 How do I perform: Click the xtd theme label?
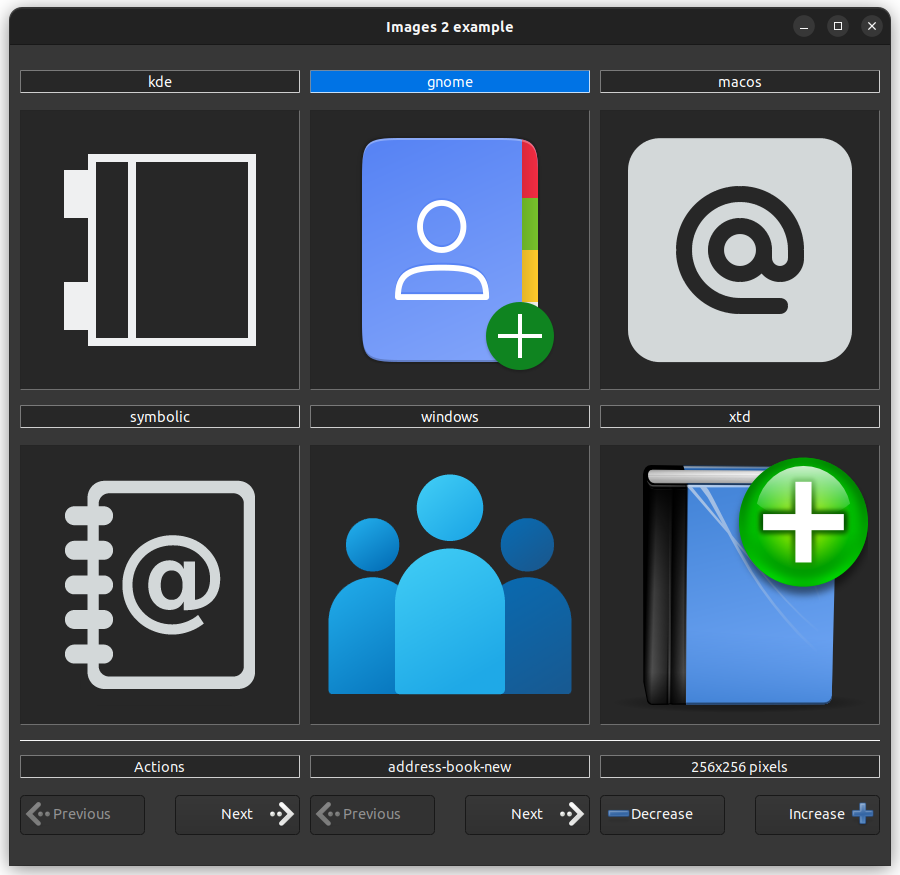pyautogui.click(x=740, y=417)
